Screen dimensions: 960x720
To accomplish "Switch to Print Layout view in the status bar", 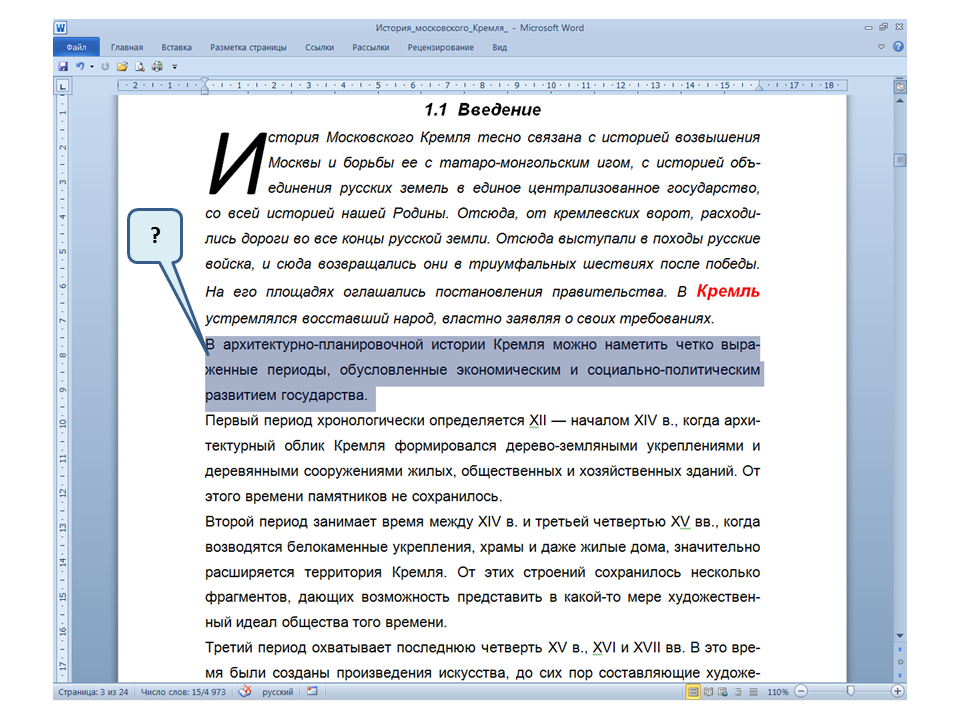I will click(x=693, y=691).
